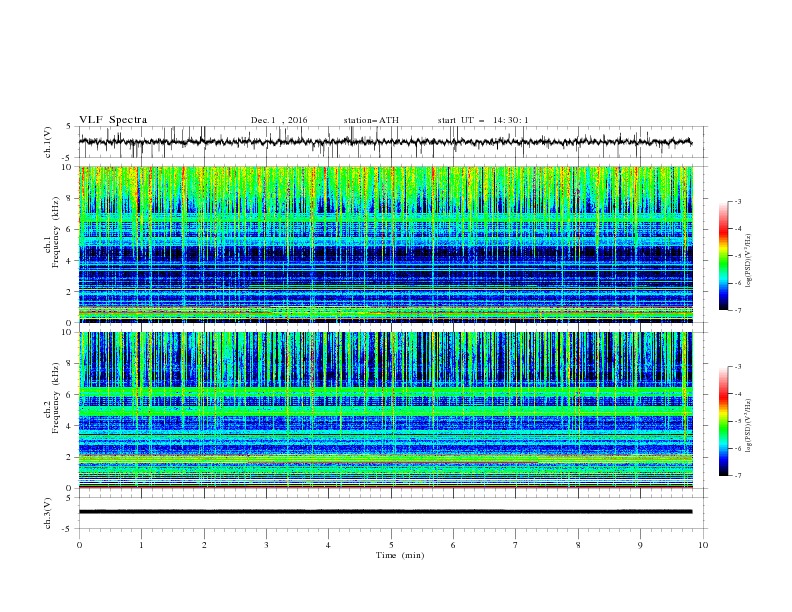Click the time axis tick label "5"

pos(391,545)
